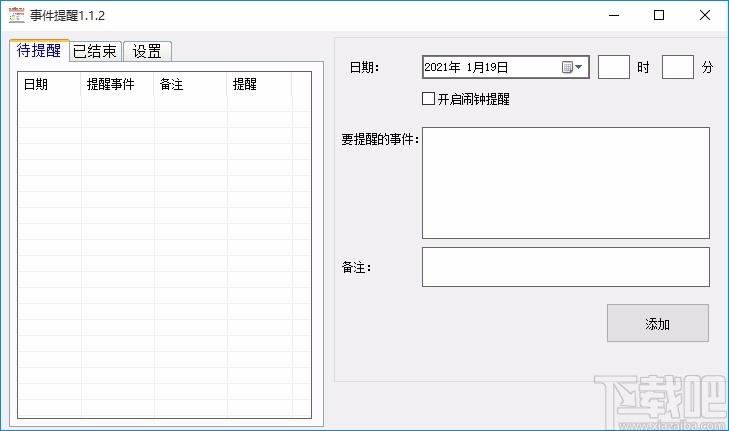Switch to the 待提醒 tab
This screenshot has height=431, width=729.
coord(39,50)
